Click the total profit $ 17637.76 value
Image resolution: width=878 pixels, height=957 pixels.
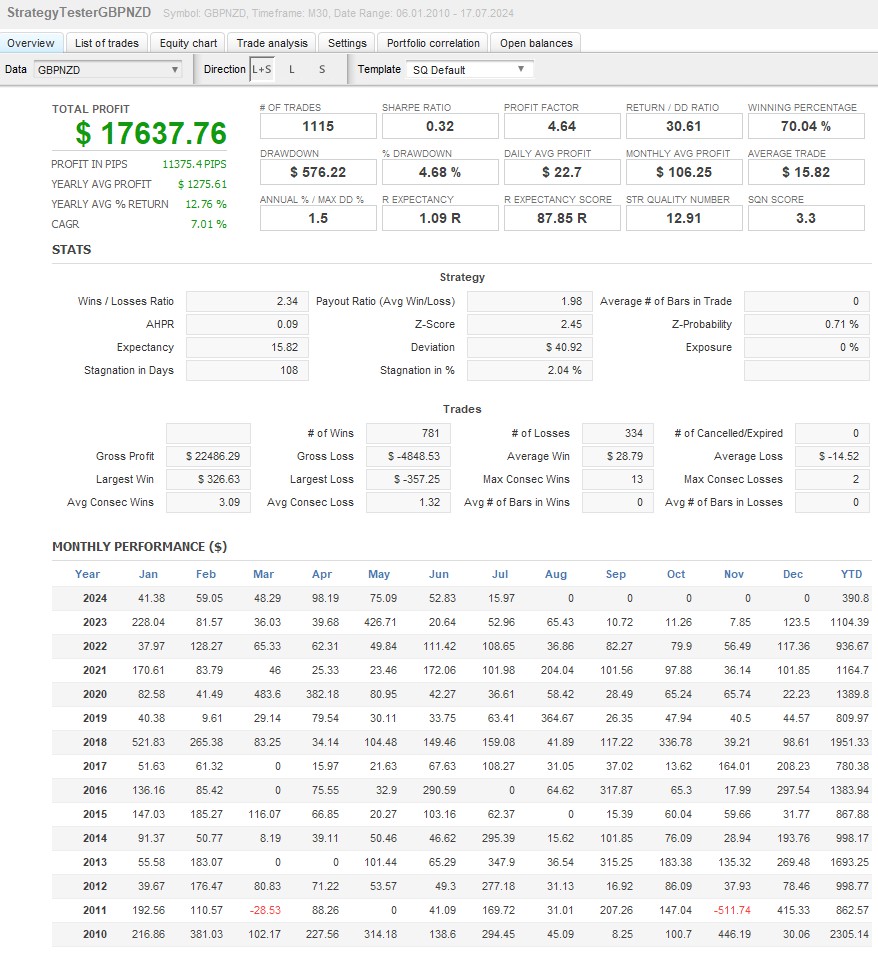pos(151,133)
